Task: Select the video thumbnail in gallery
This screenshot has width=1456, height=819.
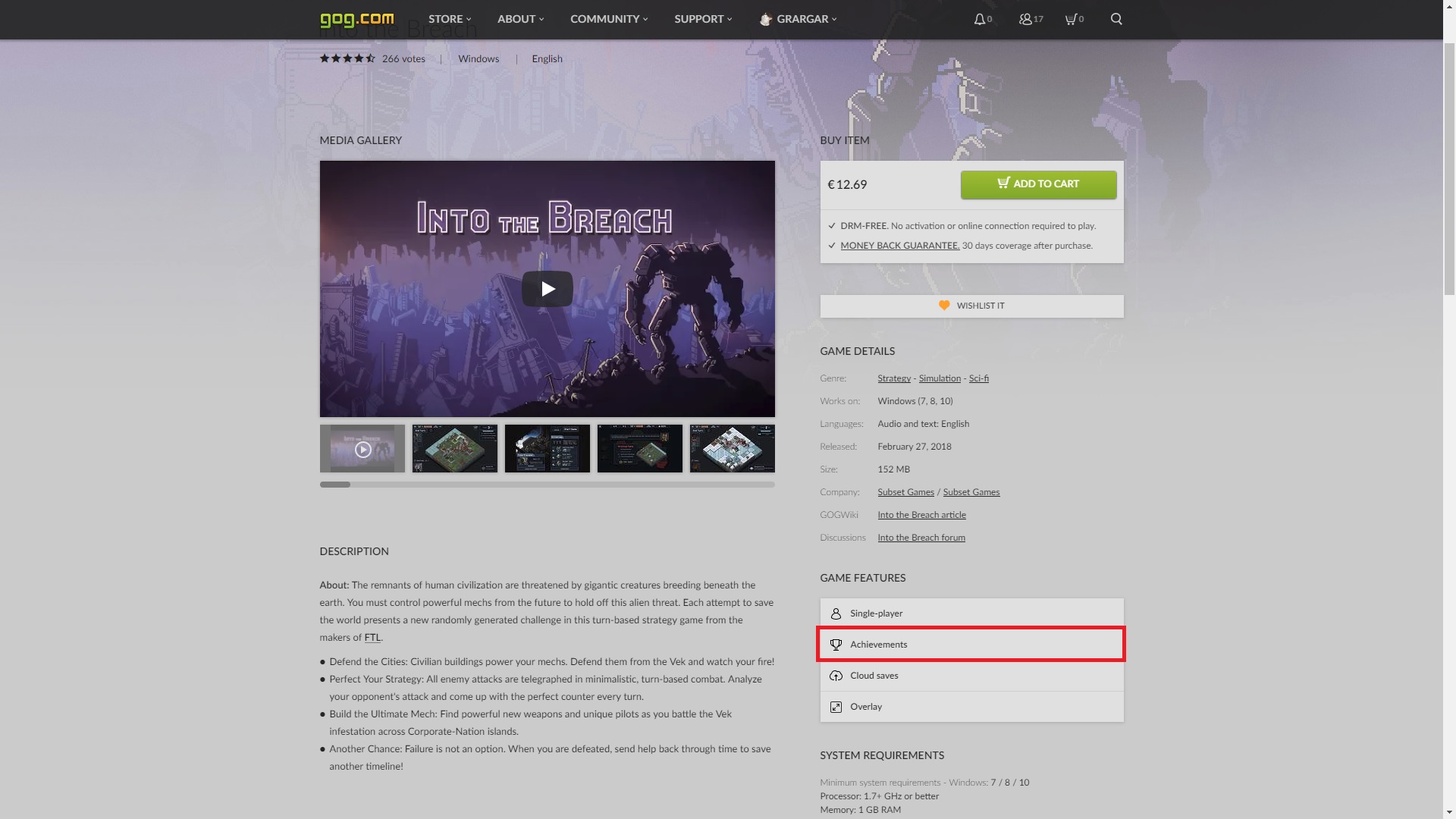Action: (x=362, y=449)
